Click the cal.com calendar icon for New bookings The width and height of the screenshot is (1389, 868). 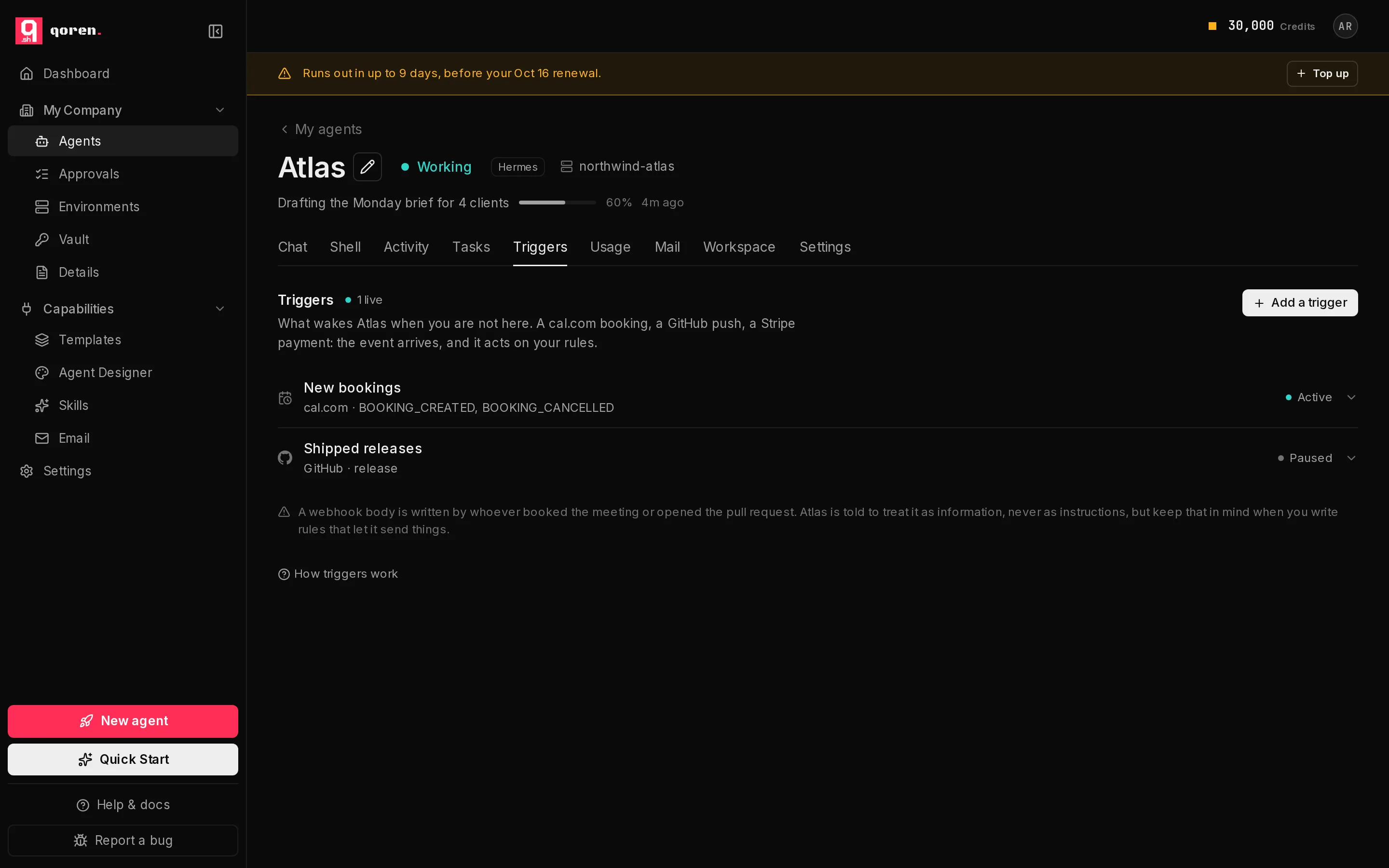pyautogui.click(x=285, y=398)
